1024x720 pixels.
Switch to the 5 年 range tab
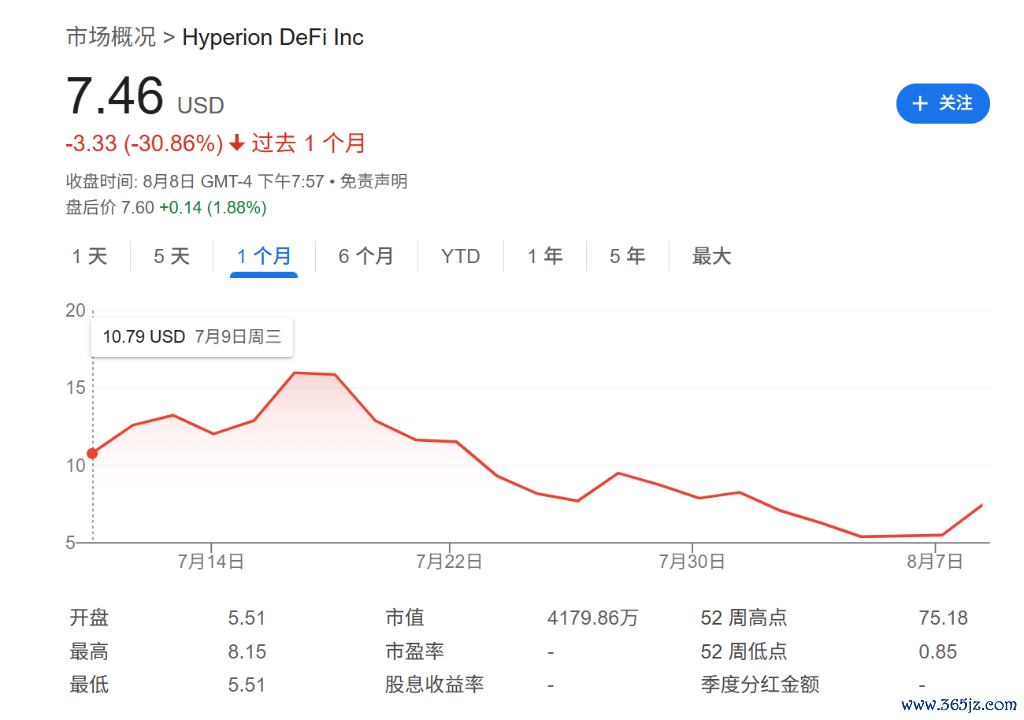click(x=628, y=256)
